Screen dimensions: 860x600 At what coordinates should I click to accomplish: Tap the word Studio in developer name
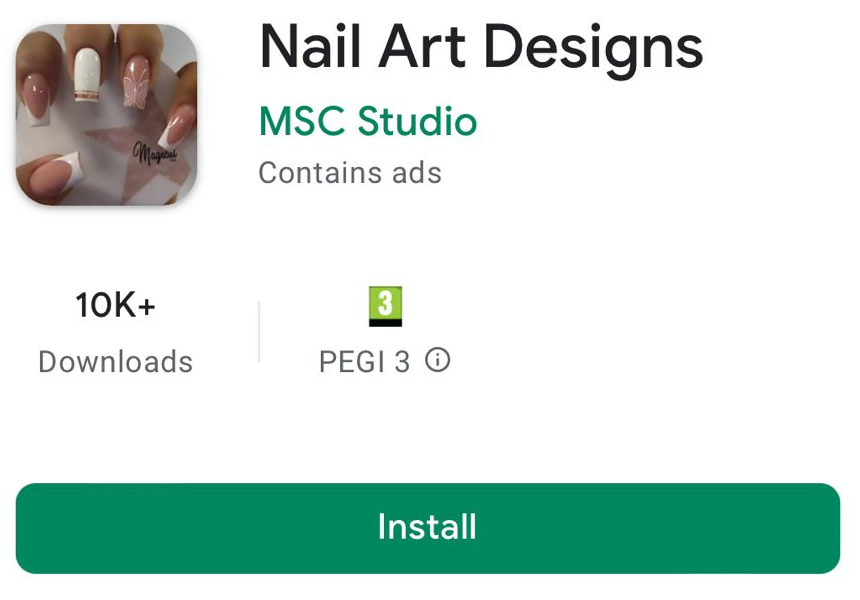tap(417, 121)
